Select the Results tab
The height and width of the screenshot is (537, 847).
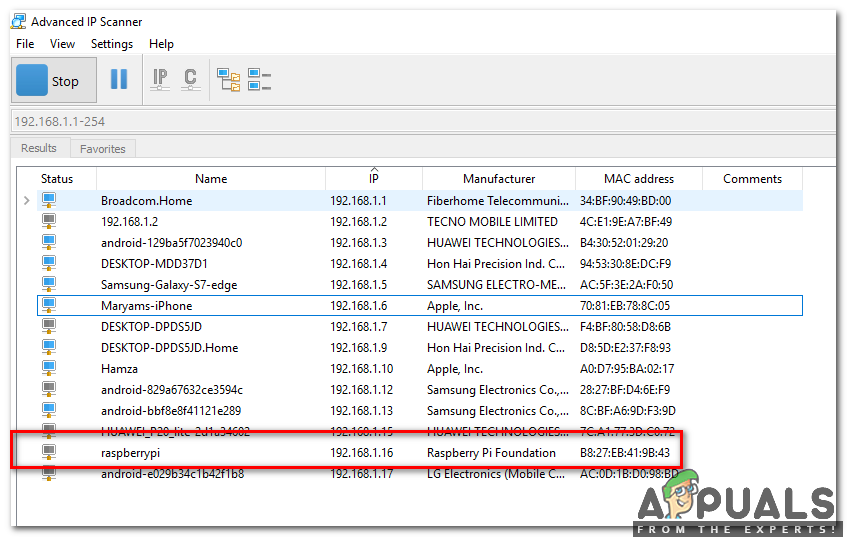click(x=39, y=148)
